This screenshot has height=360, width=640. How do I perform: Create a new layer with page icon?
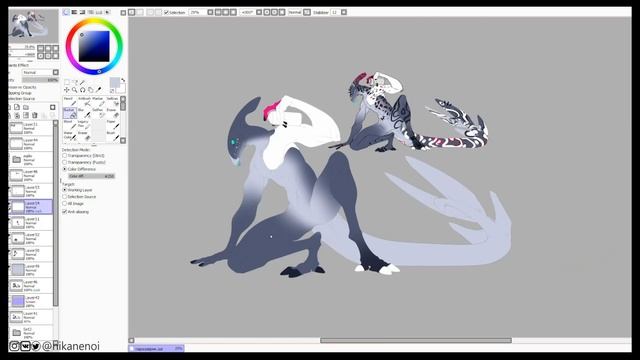pos(17,107)
